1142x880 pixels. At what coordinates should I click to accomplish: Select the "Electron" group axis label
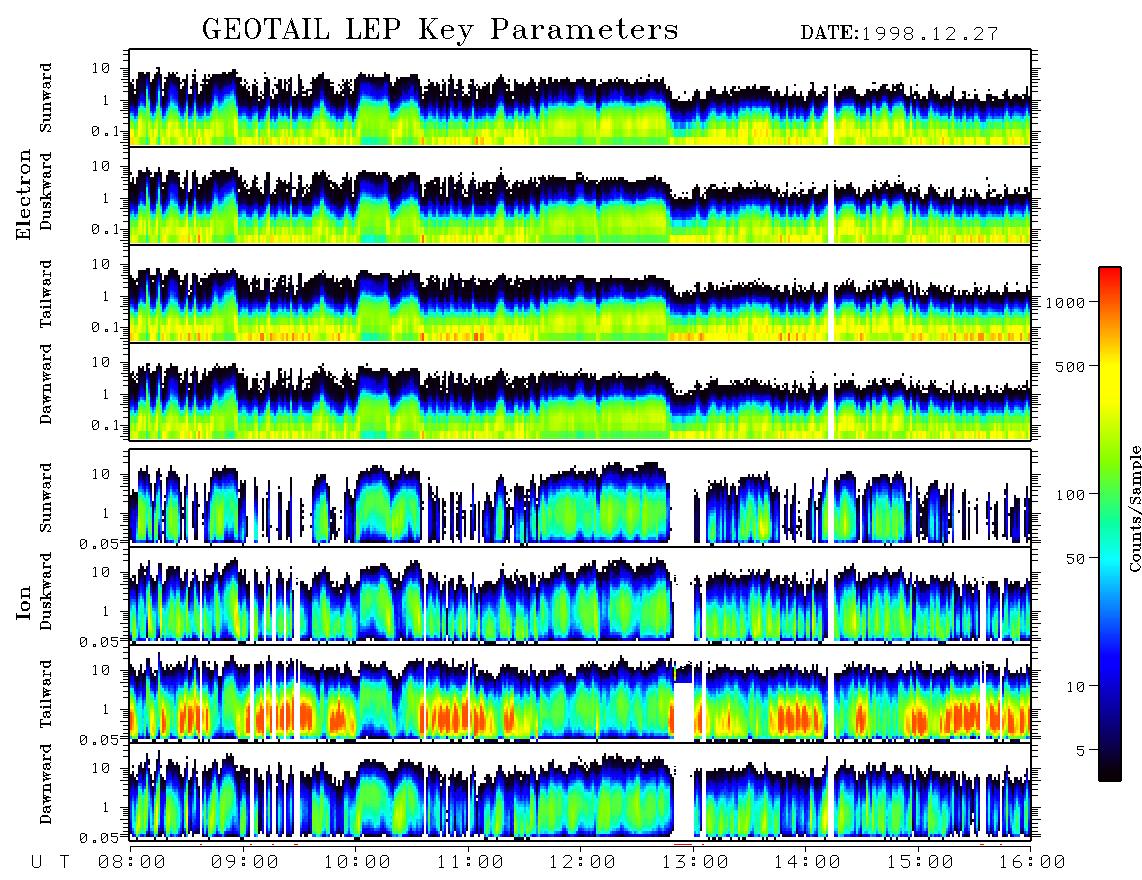click(23, 195)
